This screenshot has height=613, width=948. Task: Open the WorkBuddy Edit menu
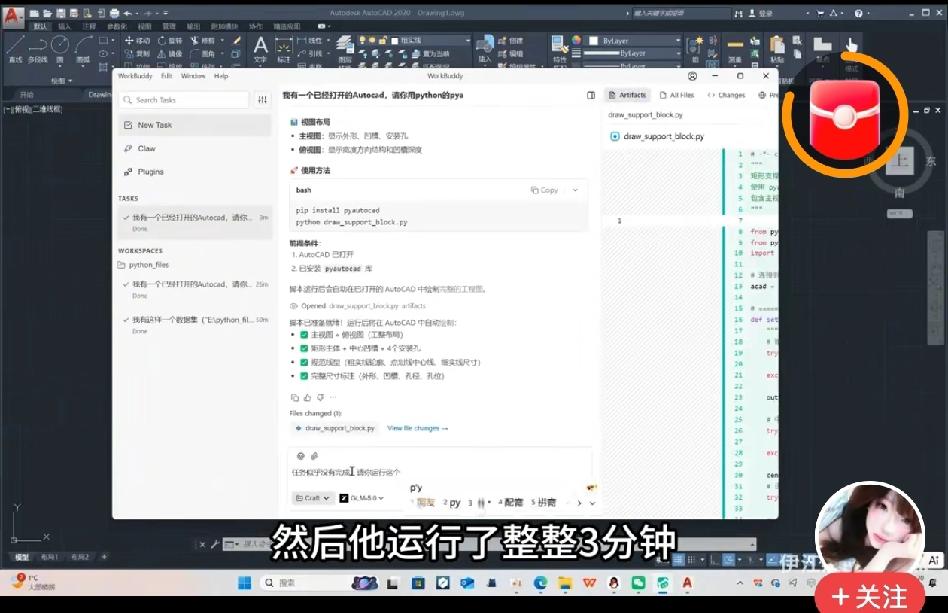click(x=166, y=76)
